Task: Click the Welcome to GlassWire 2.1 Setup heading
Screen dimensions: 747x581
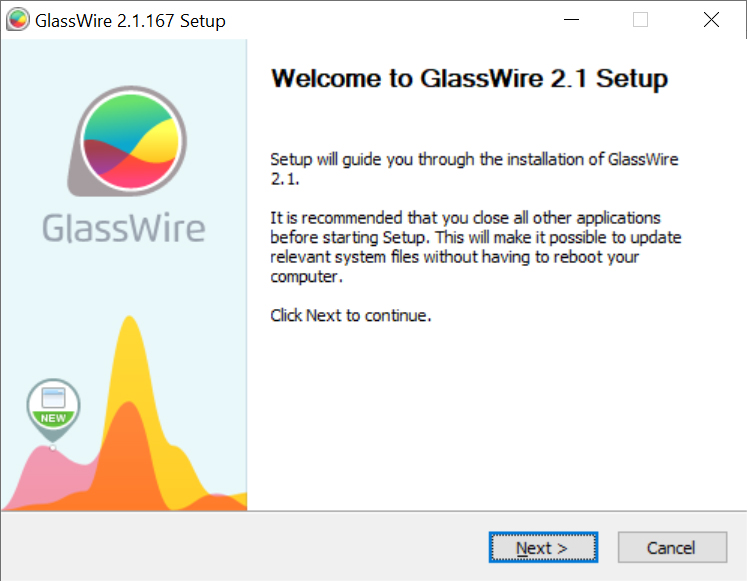Action: [x=469, y=79]
